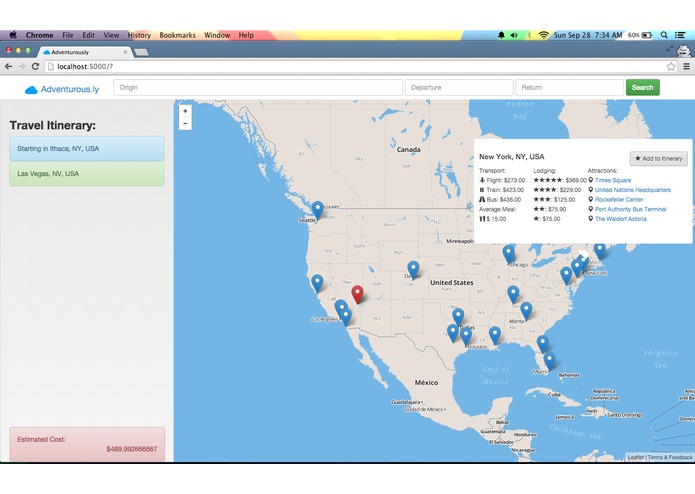Open the View menu
Screen dimensions: 695x494
pos(111,35)
